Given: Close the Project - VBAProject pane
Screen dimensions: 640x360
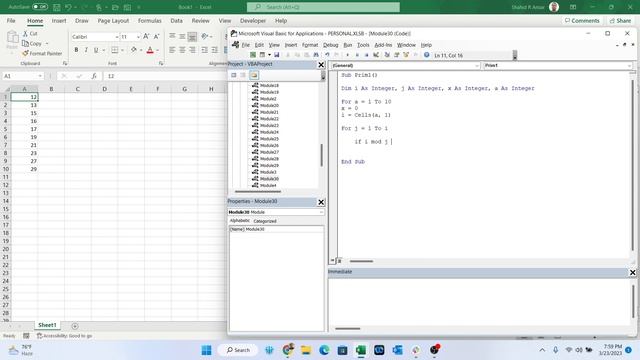Looking at the screenshot, I should (x=321, y=64).
